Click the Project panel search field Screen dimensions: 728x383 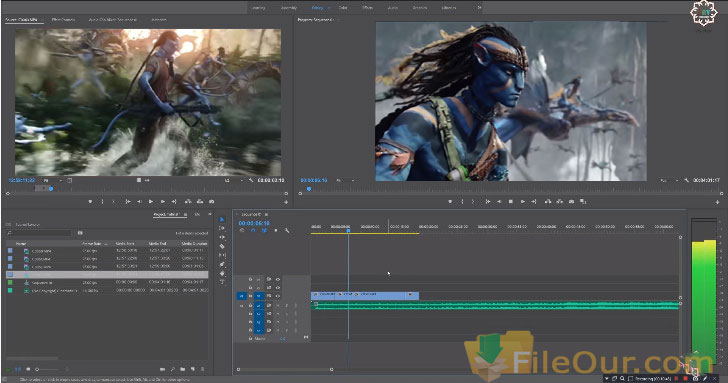click(x=39, y=233)
